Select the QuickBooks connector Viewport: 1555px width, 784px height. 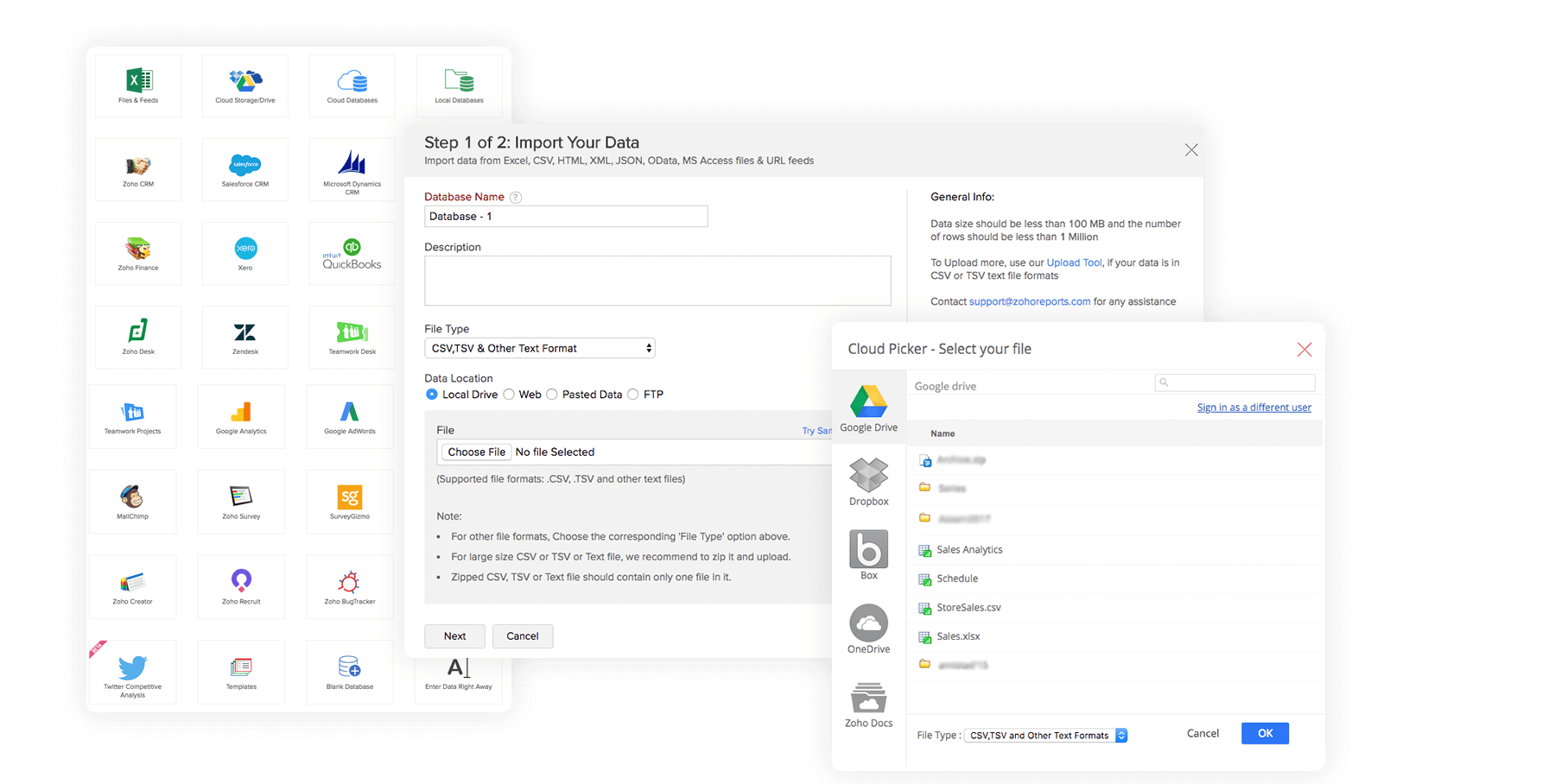pos(352,253)
